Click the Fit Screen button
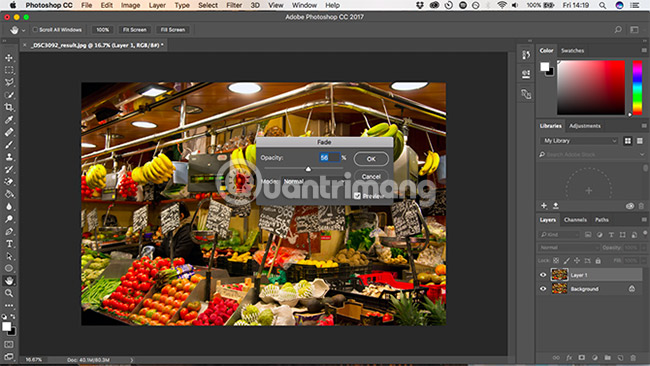This screenshot has width=650, height=366. (135, 29)
